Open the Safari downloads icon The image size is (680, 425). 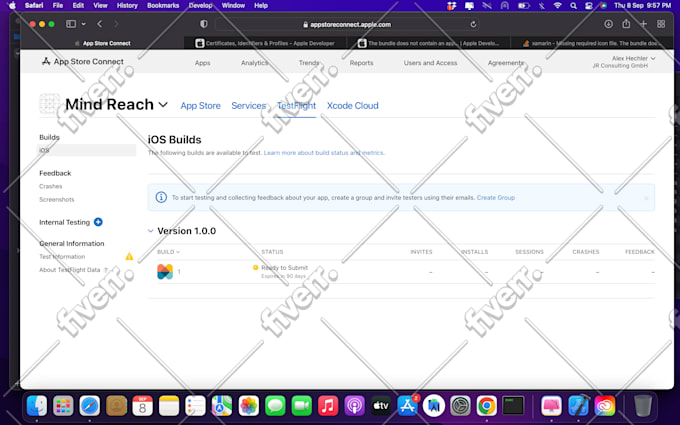coord(608,24)
